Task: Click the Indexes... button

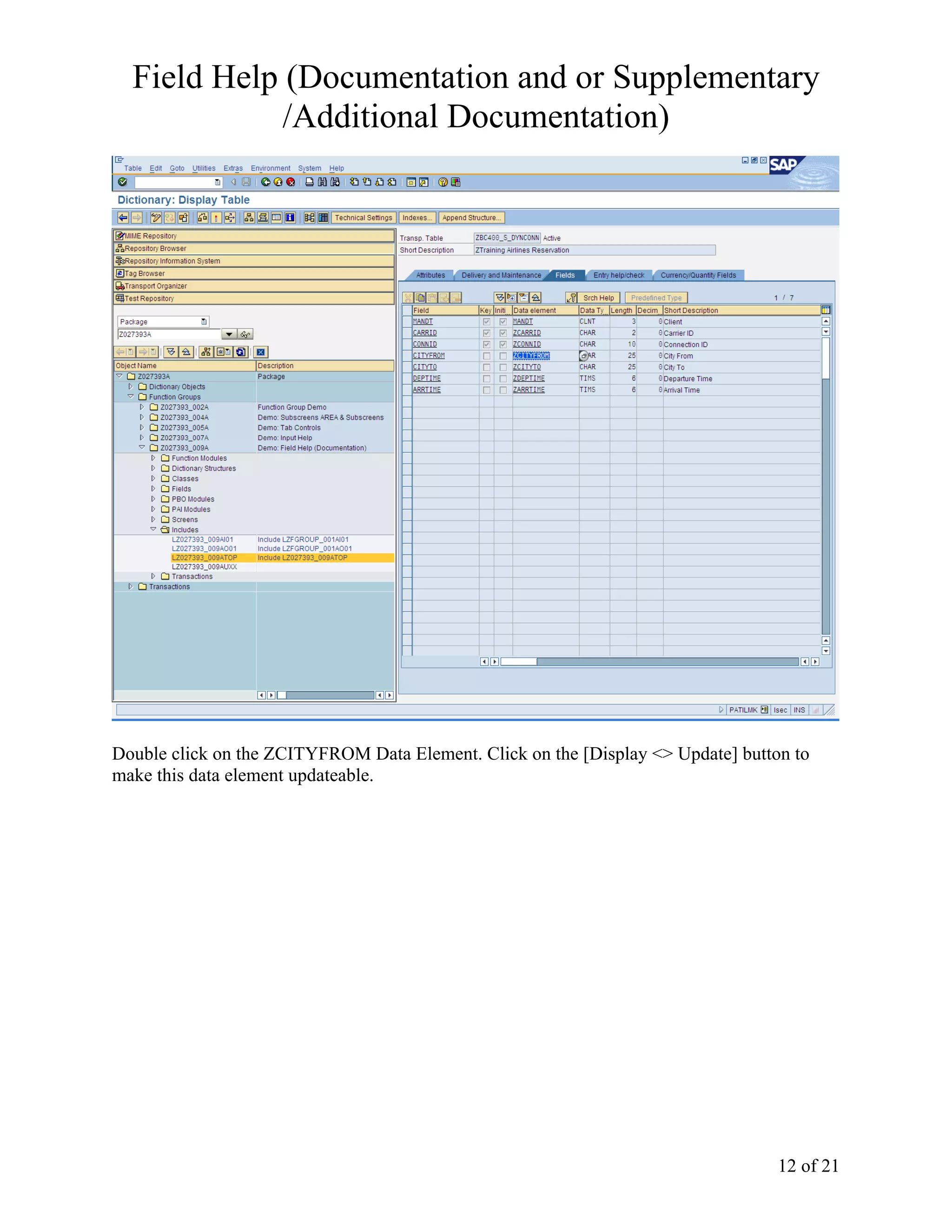Action: click(417, 218)
